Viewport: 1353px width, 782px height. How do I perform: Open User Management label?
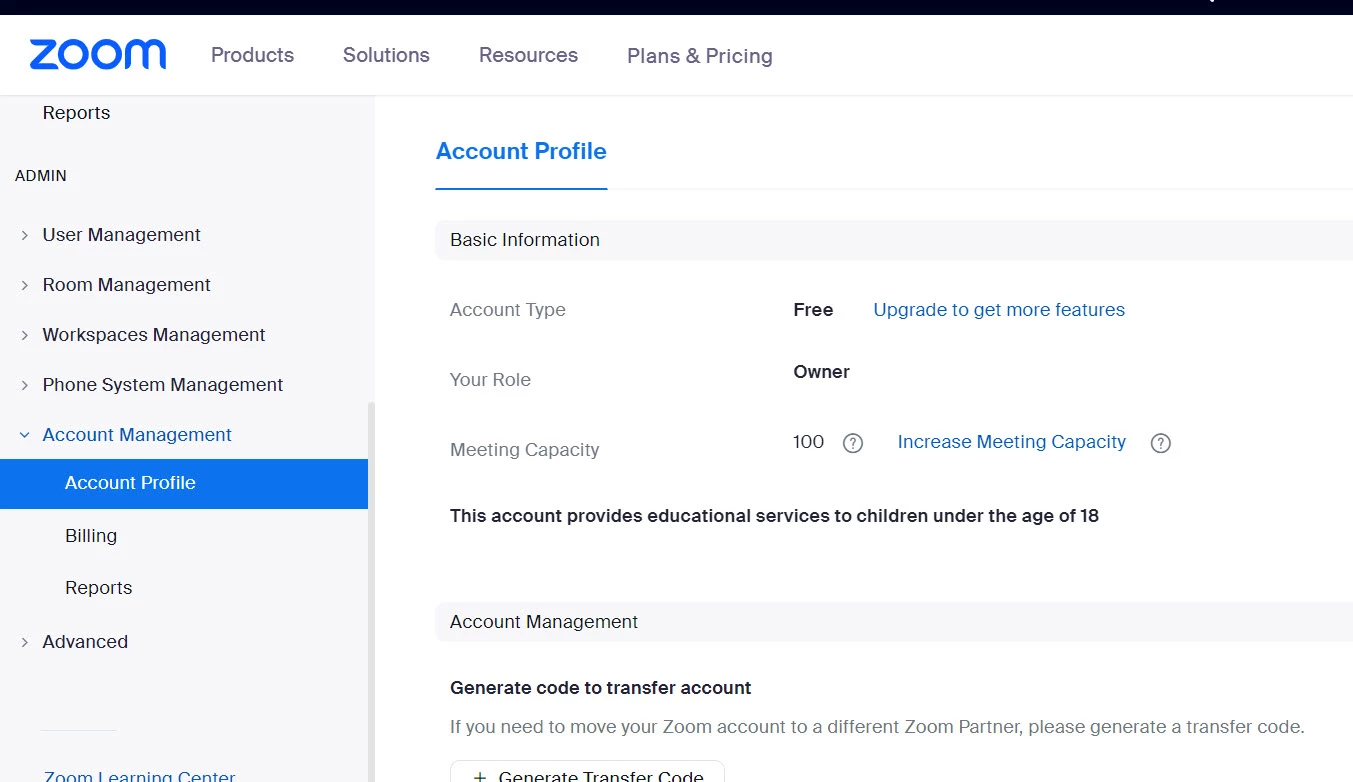tap(121, 235)
